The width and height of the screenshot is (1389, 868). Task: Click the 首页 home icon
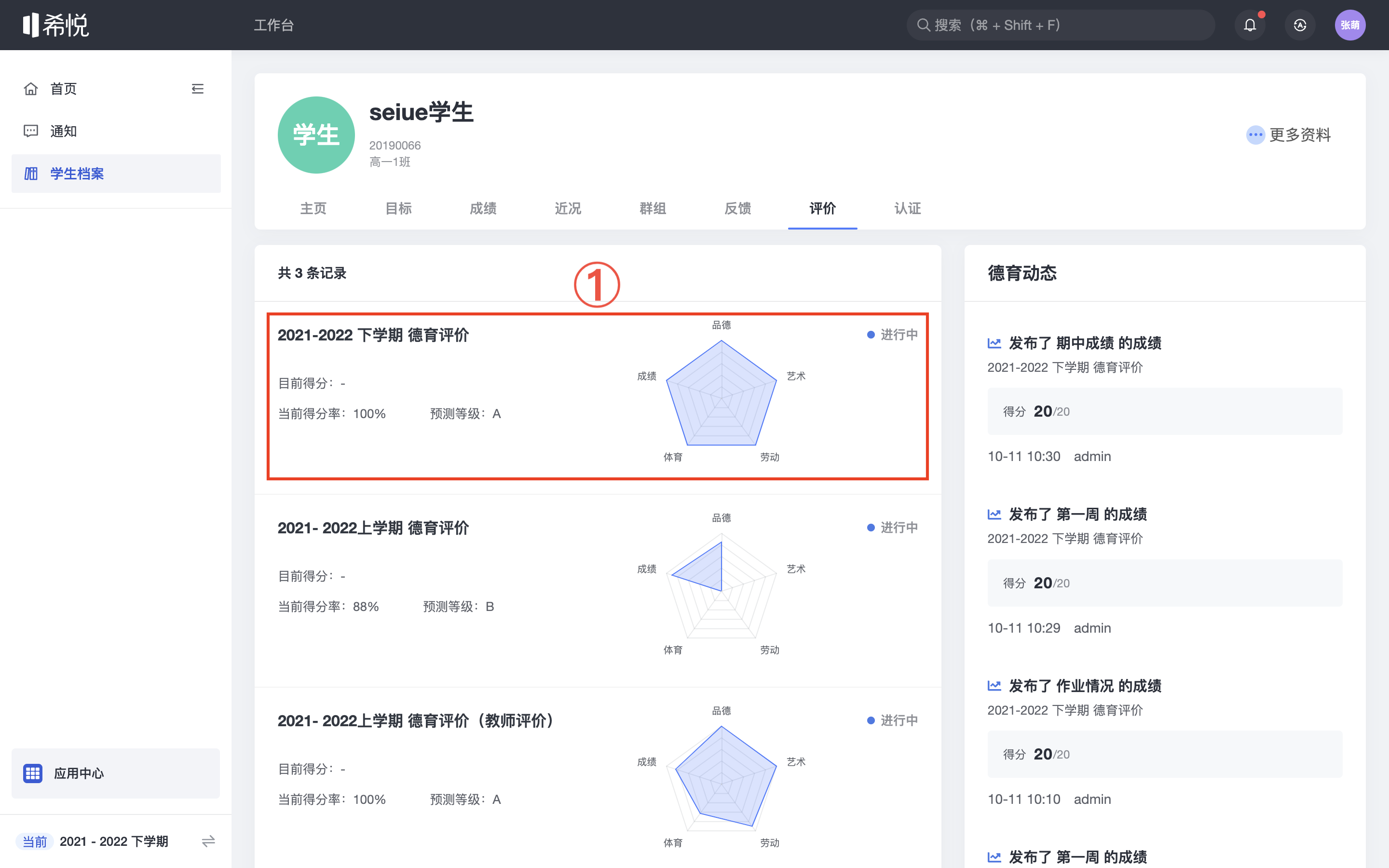[x=31, y=88]
